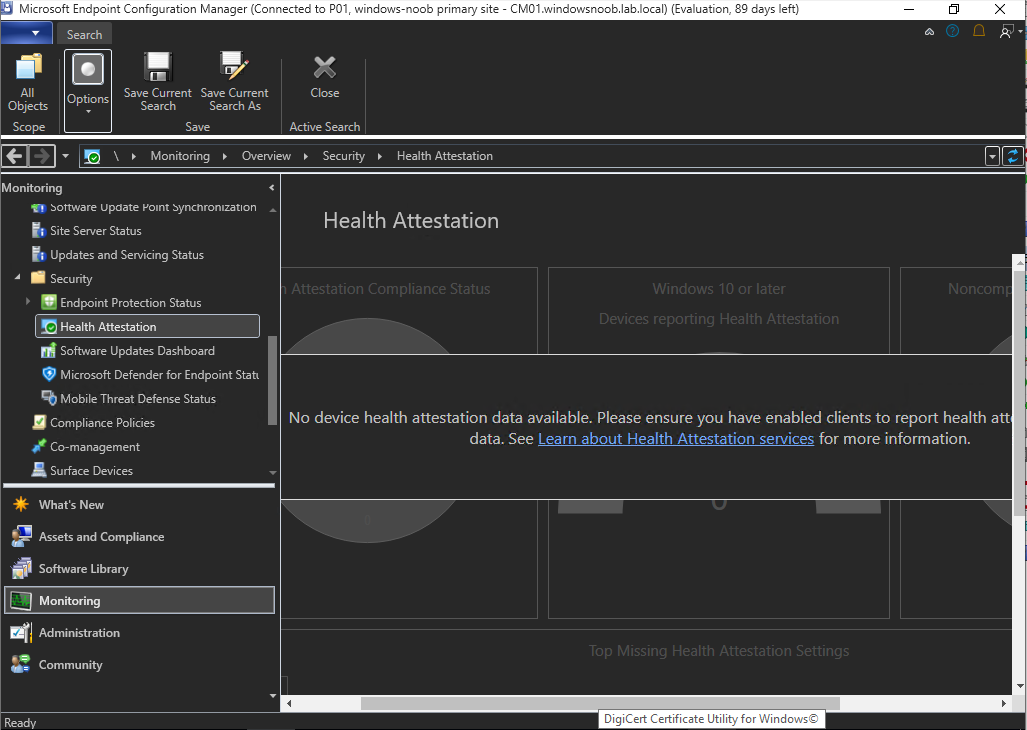Select Software Update Point Synchronization node
The width and height of the screenshot is (1027, 730).
coord(153,207)
